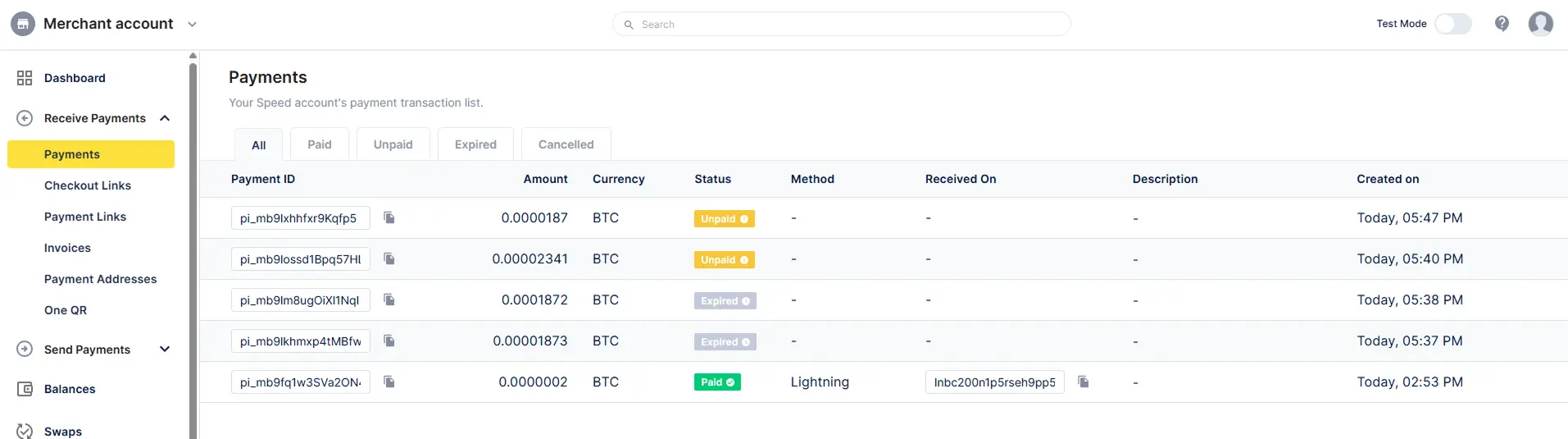Screen dimensions: 1568x439
Task: Click the Status column header
Action: pos(713,179)
